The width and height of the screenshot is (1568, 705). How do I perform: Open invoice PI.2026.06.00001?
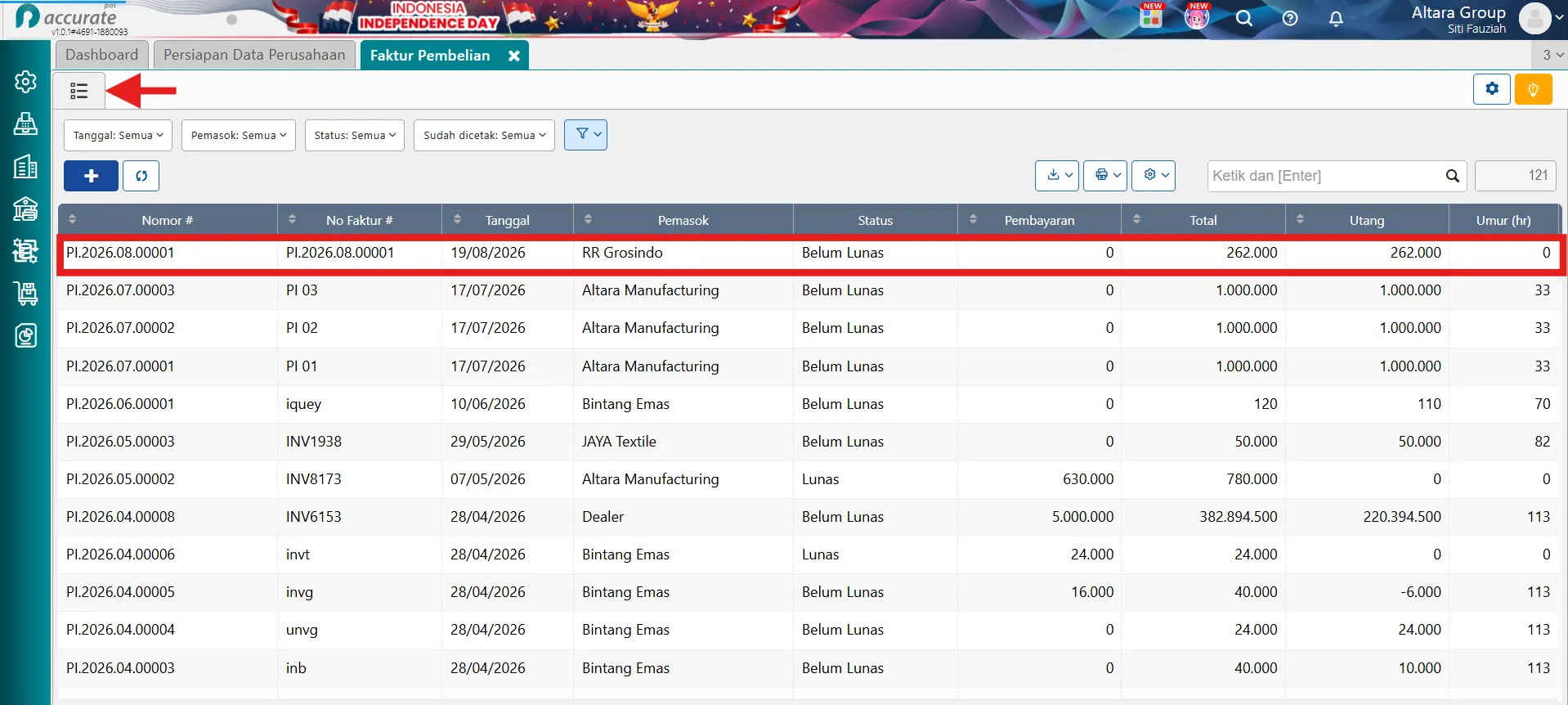(809, 404)
